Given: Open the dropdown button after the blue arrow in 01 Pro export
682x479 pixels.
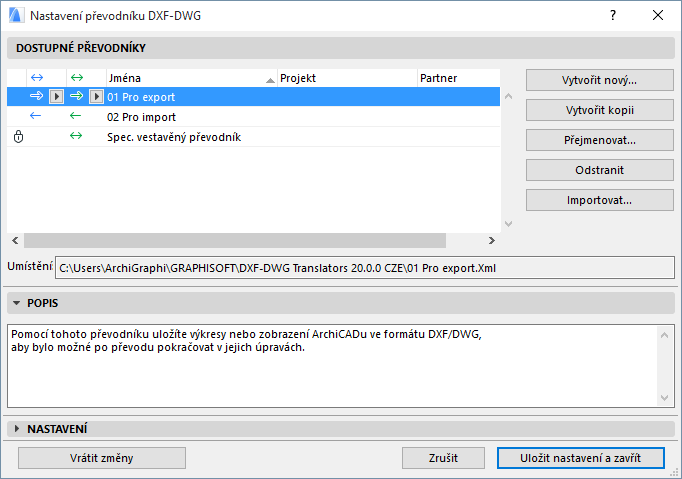Looking at the screenshot, I should pyautogui.click(x=56, y=97).
